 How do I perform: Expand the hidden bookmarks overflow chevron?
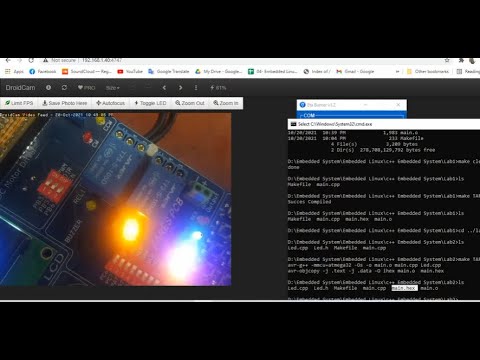(397, 72)
